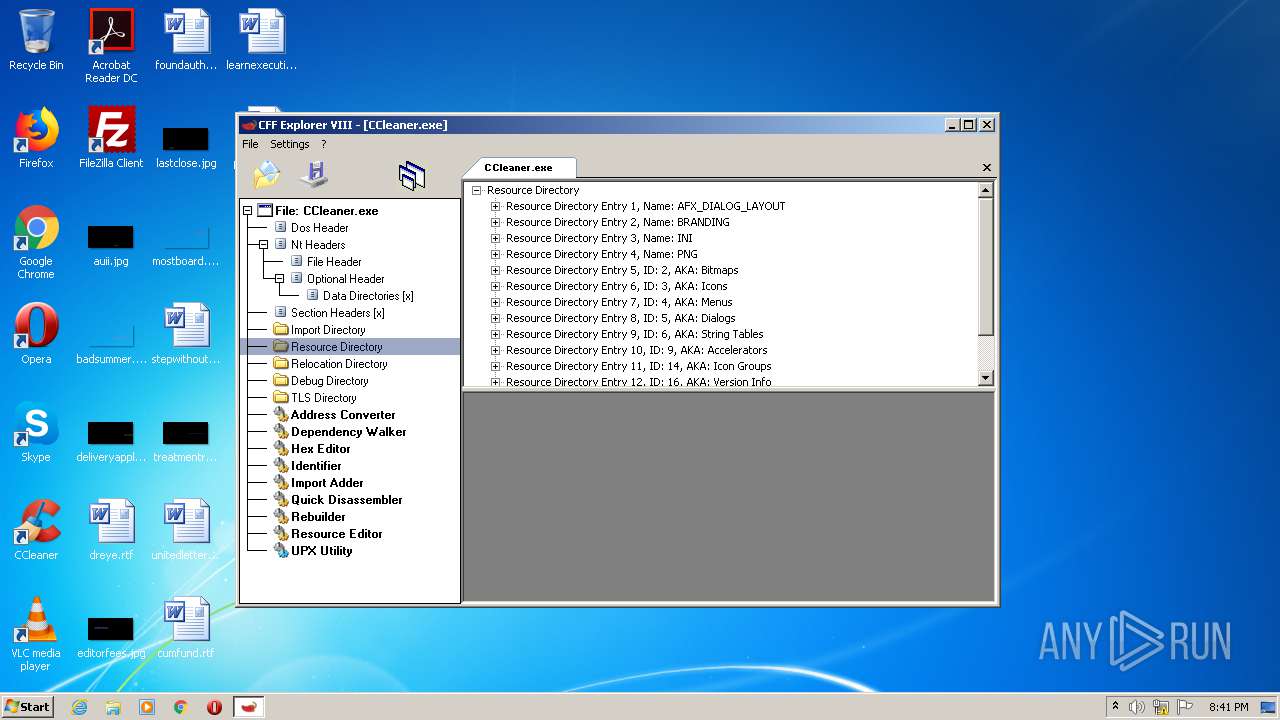The image size is (1280, 720).
Task: Collapse the File: CCleaner.exe tree root
Action: 248,211
